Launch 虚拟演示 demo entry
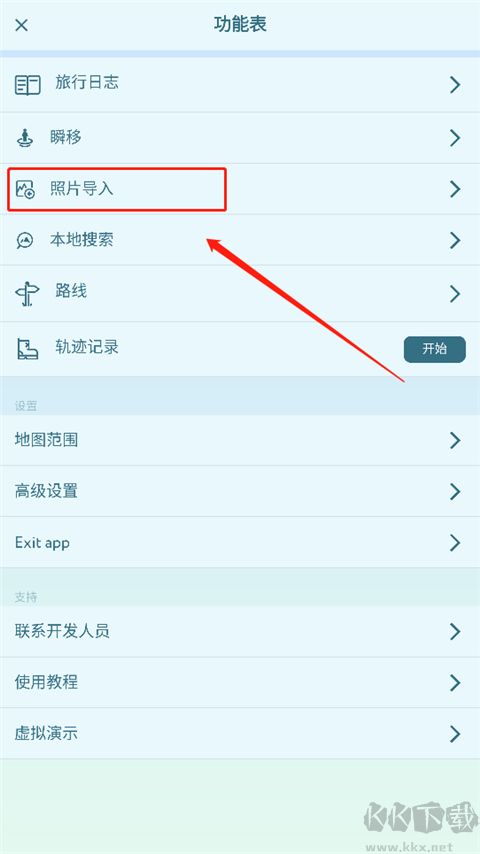 point(240,734)
